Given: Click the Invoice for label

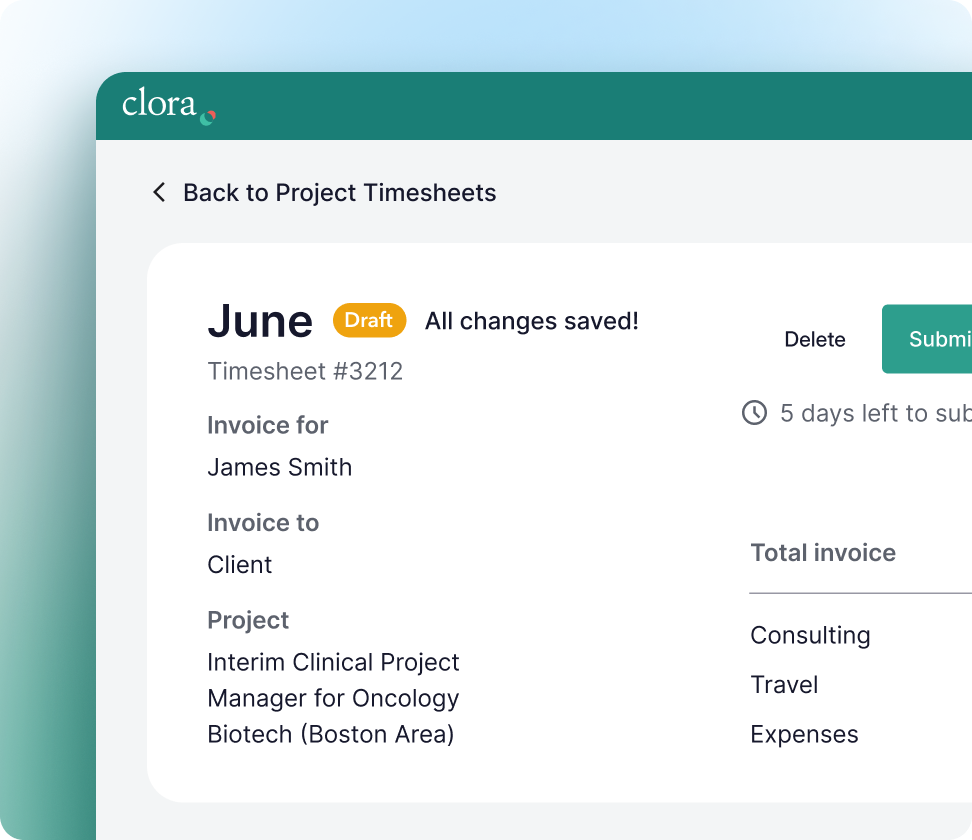Looking at the screenshot, I should (267, 425).
